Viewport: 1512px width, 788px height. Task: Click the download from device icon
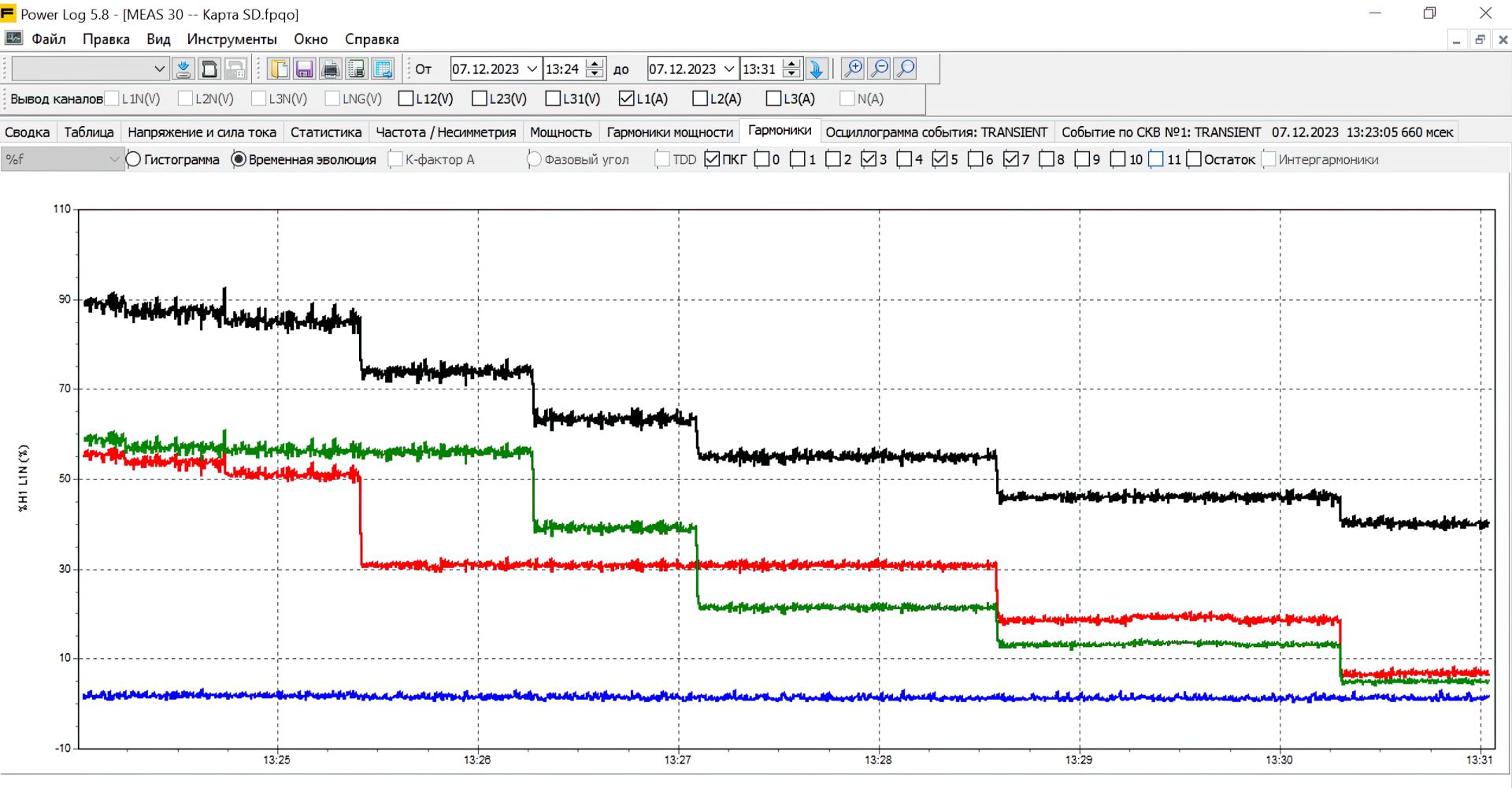coord(183,69)
